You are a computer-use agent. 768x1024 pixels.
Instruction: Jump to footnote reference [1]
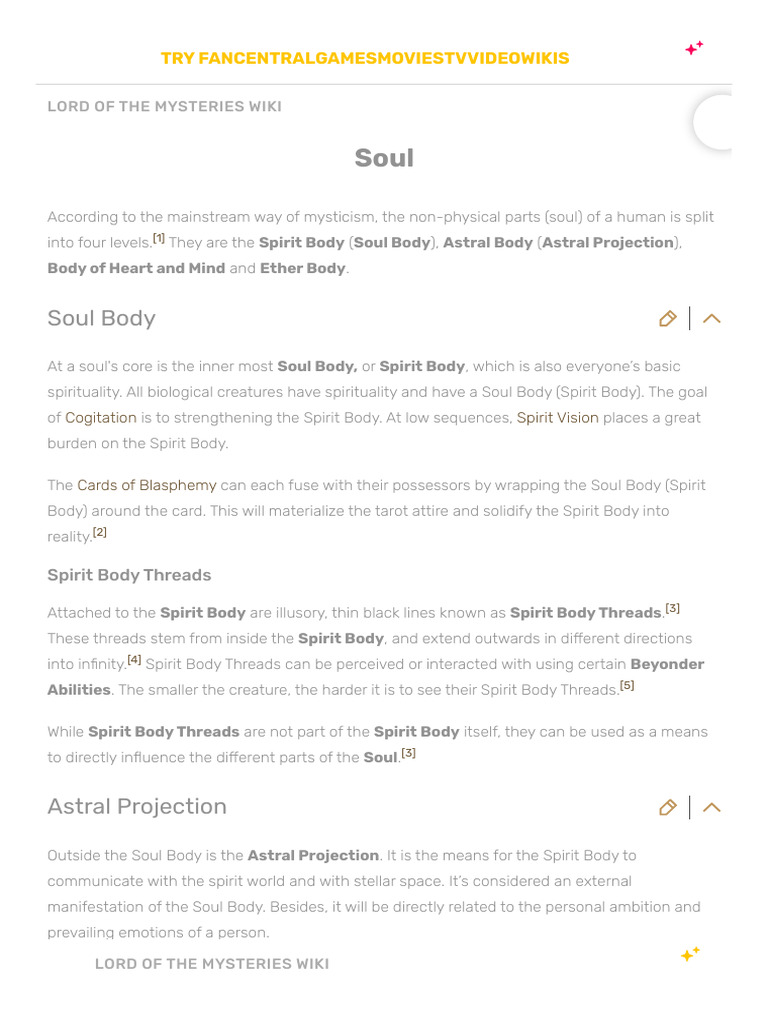(x=158, y=239)
